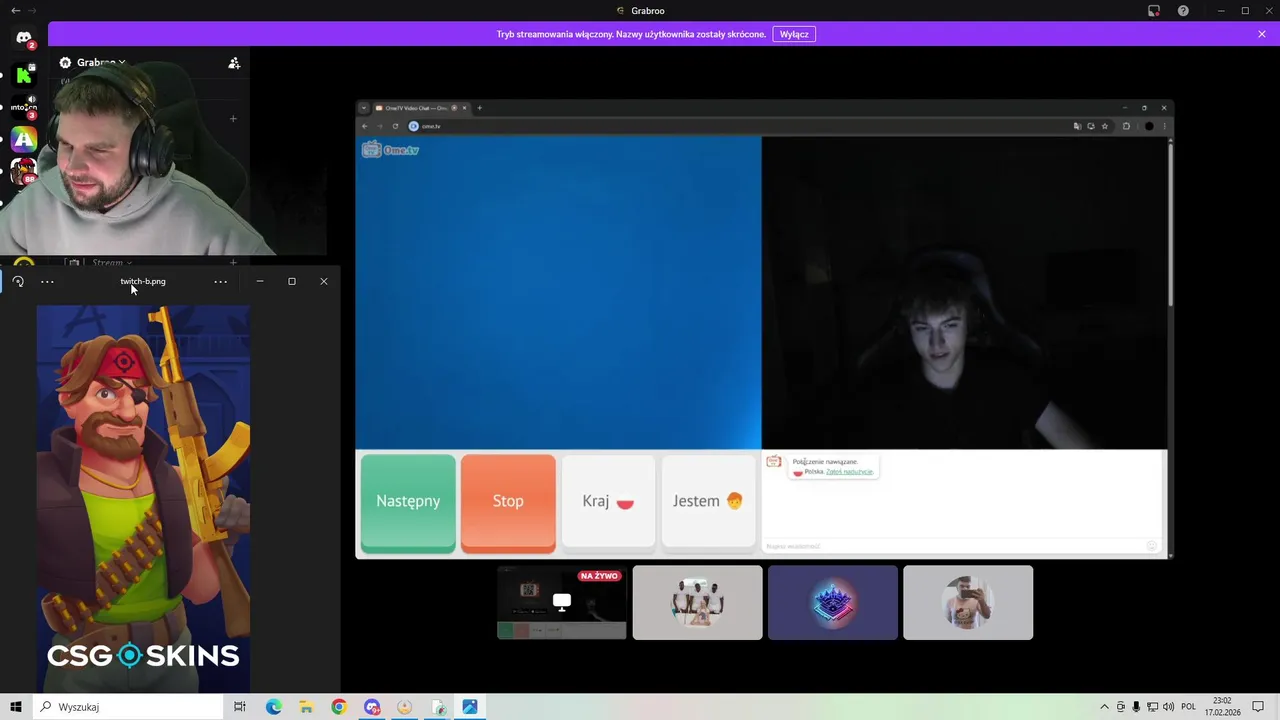
Task: Select the 'into' server with speaker badge
Action: (24, 107)
